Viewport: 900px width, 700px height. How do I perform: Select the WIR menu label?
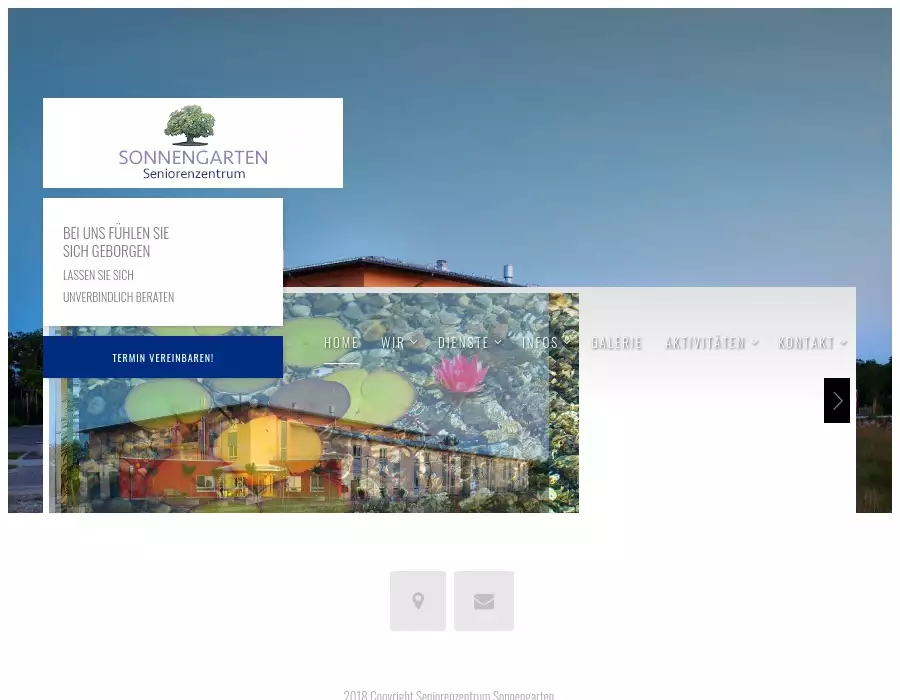pos(392,343)
